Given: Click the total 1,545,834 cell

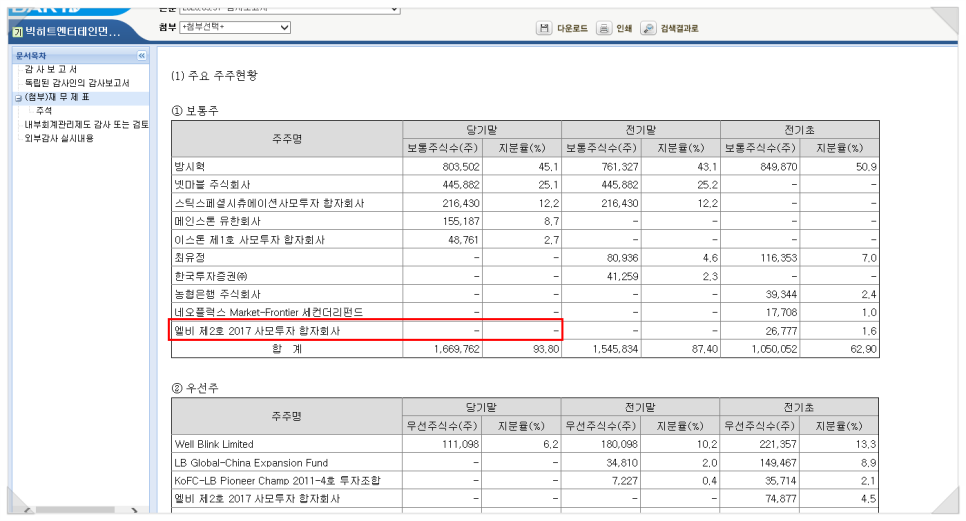Looking at the screenshot, I should tap(601, 349).
